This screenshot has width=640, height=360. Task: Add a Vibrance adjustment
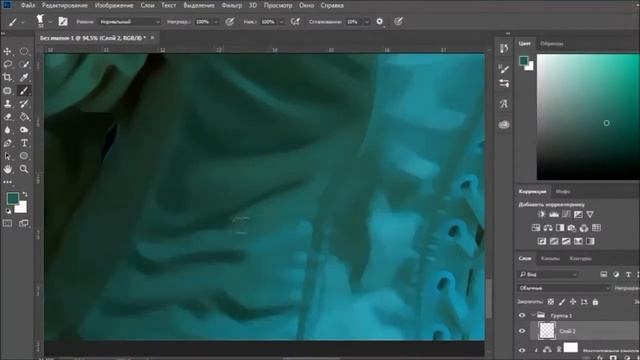590,214
